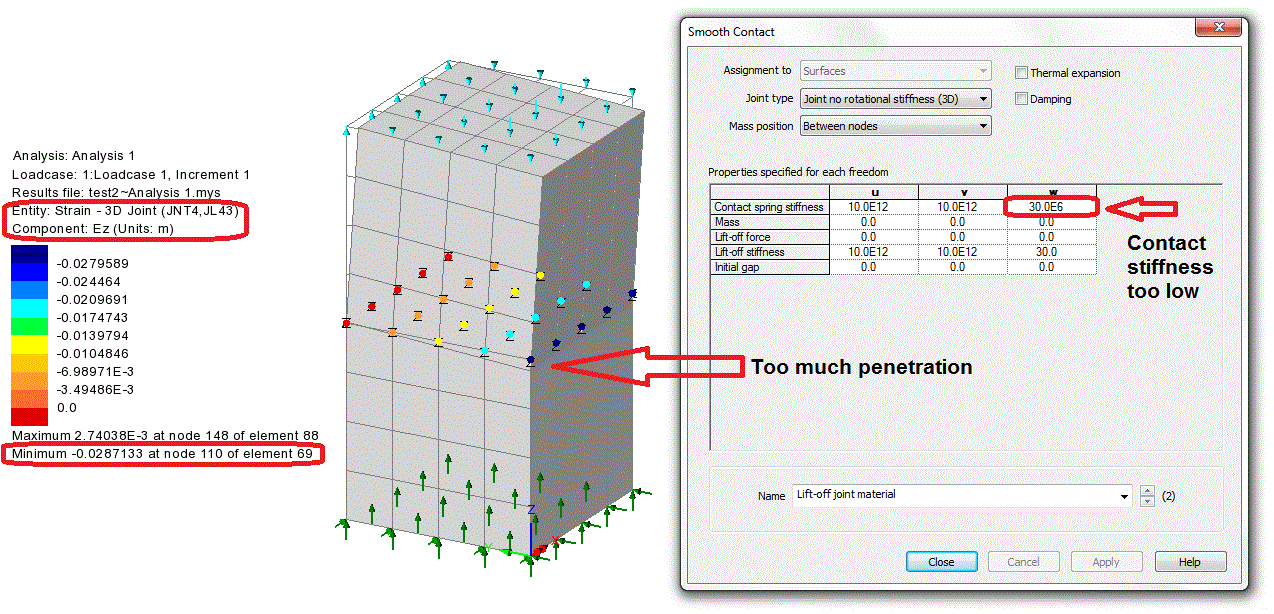Toggle the Damping checkbox
The image size is (1274, 614).
point(1021,99)
